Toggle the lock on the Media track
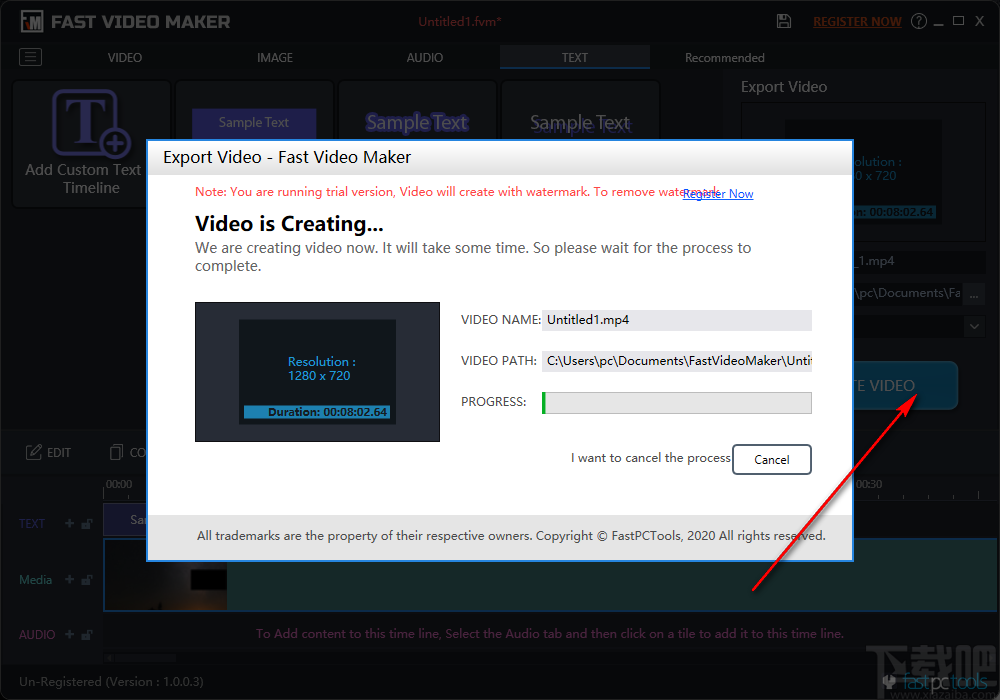 click(x=87, y=580)
